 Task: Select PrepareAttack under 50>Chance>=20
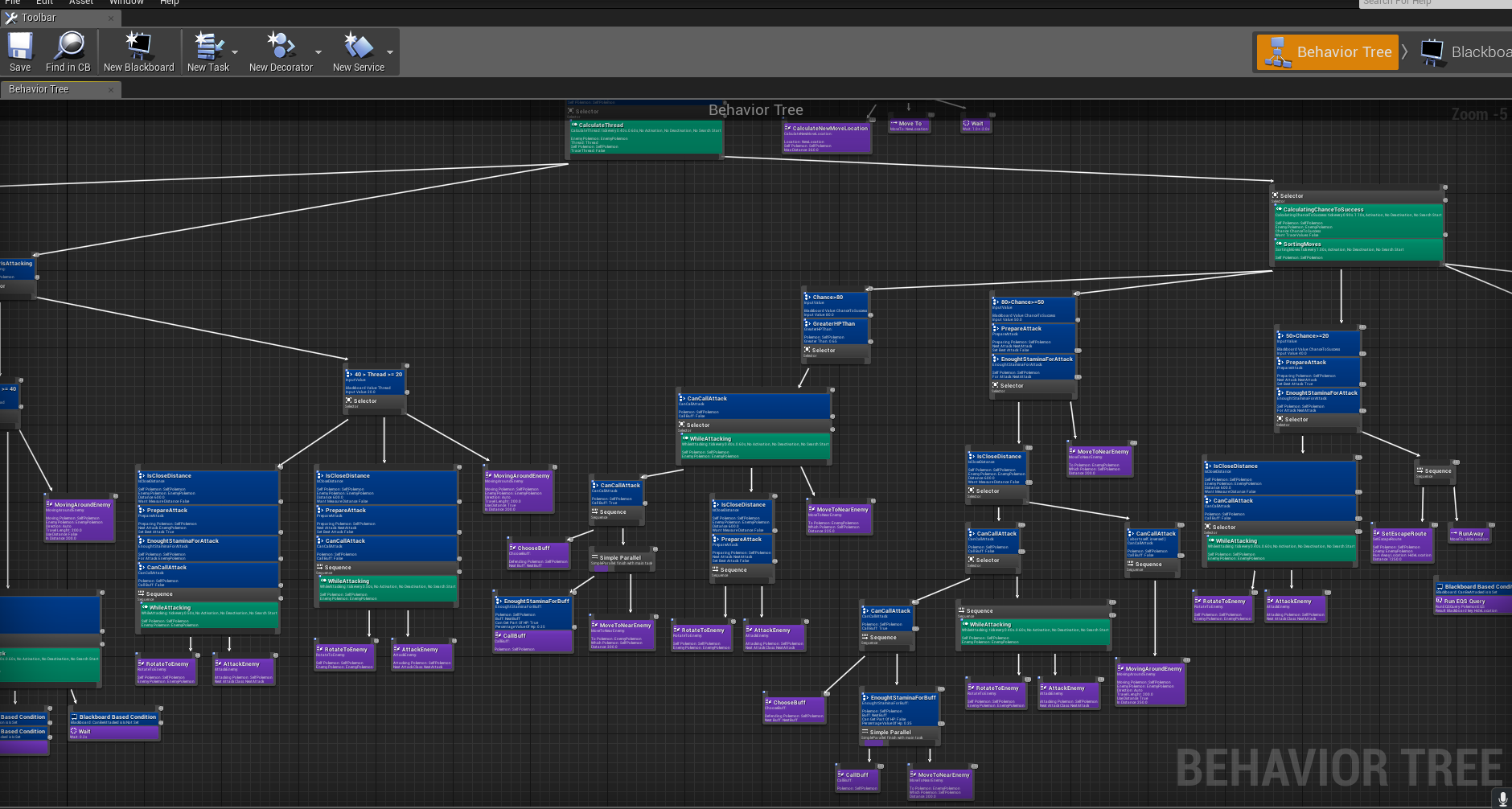point(1318,372)
